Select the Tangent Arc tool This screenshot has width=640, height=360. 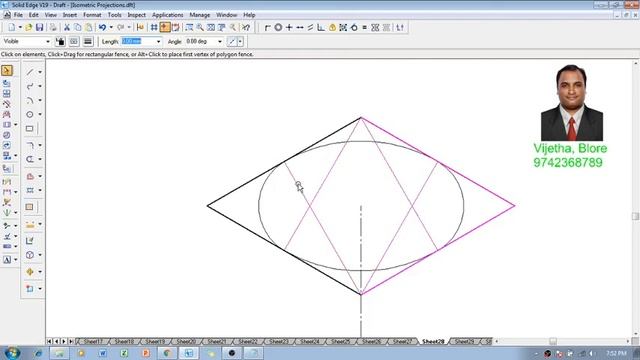(30, 100)
